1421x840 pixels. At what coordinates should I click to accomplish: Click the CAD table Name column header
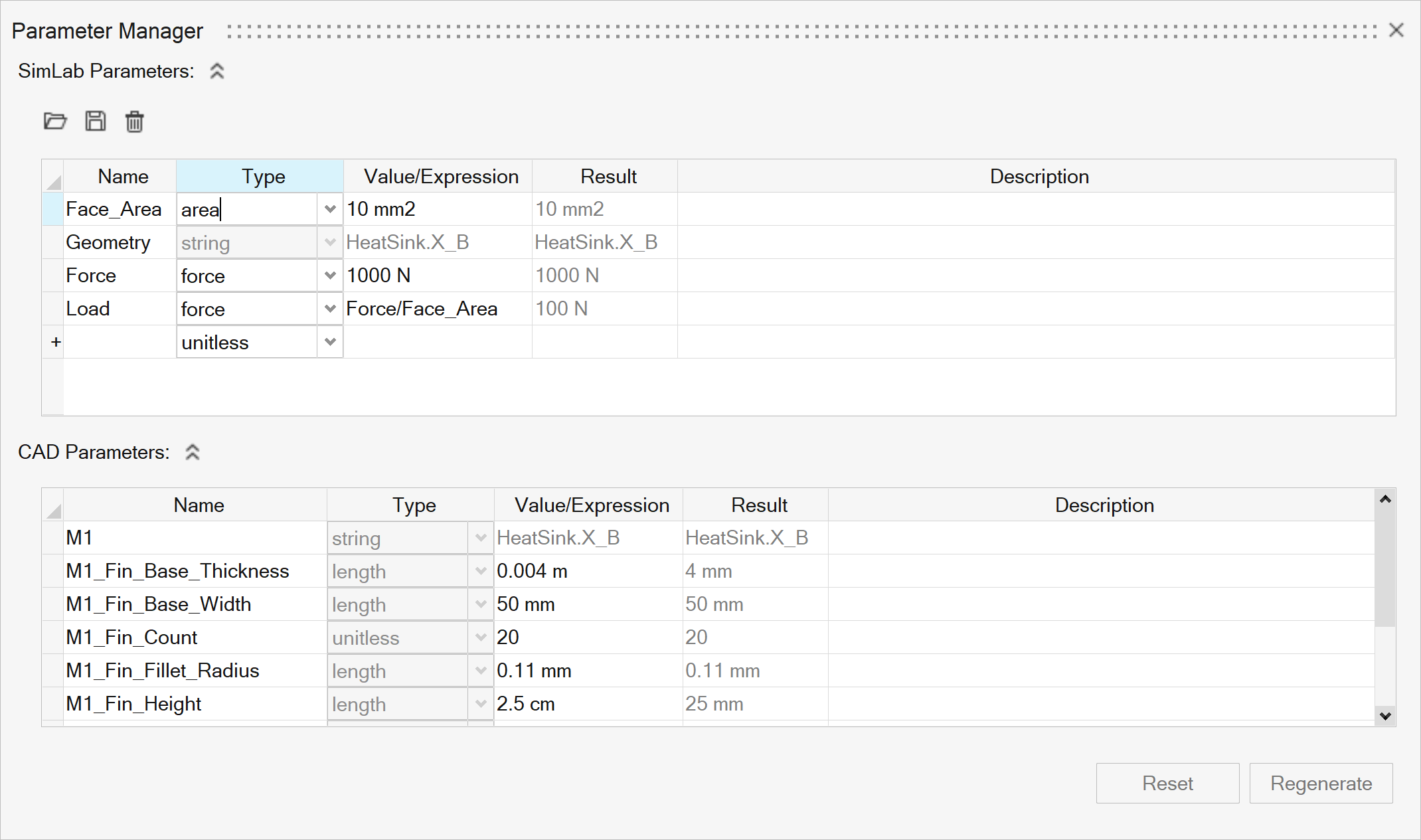pos(198,505)
